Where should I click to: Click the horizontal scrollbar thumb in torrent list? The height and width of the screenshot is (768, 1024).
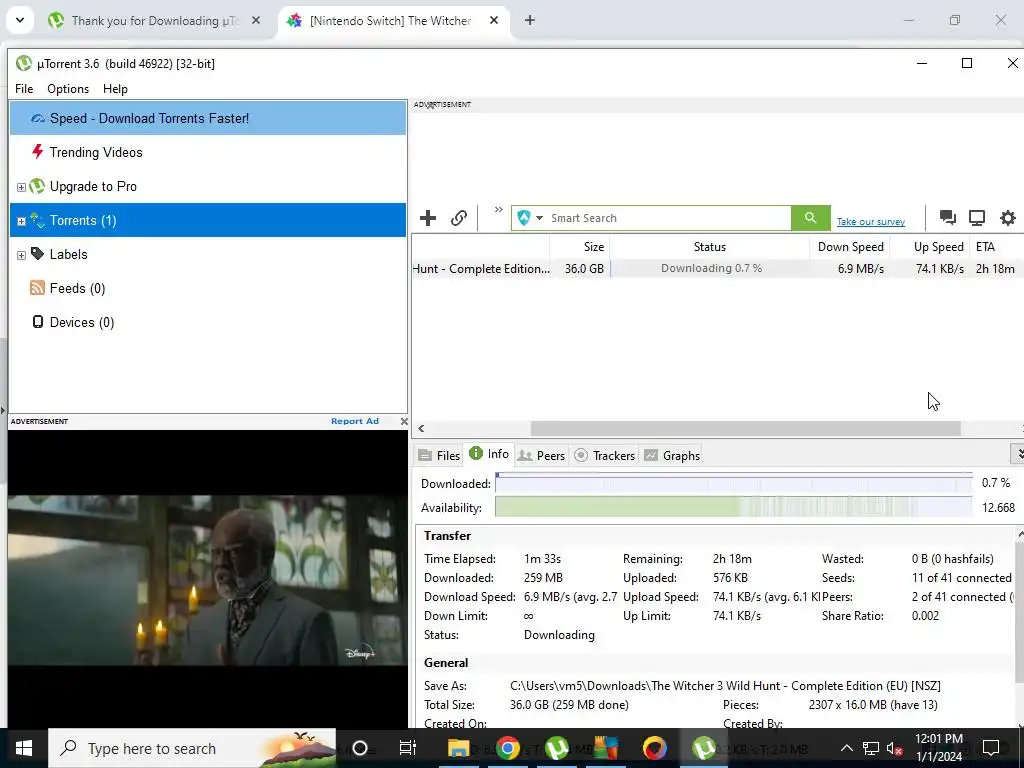click(x=745, y=428)
